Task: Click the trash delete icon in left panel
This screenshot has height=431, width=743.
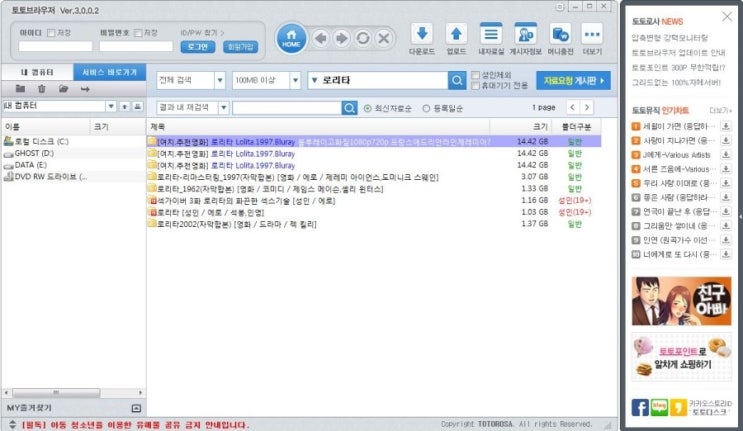Action: point(42,89)
